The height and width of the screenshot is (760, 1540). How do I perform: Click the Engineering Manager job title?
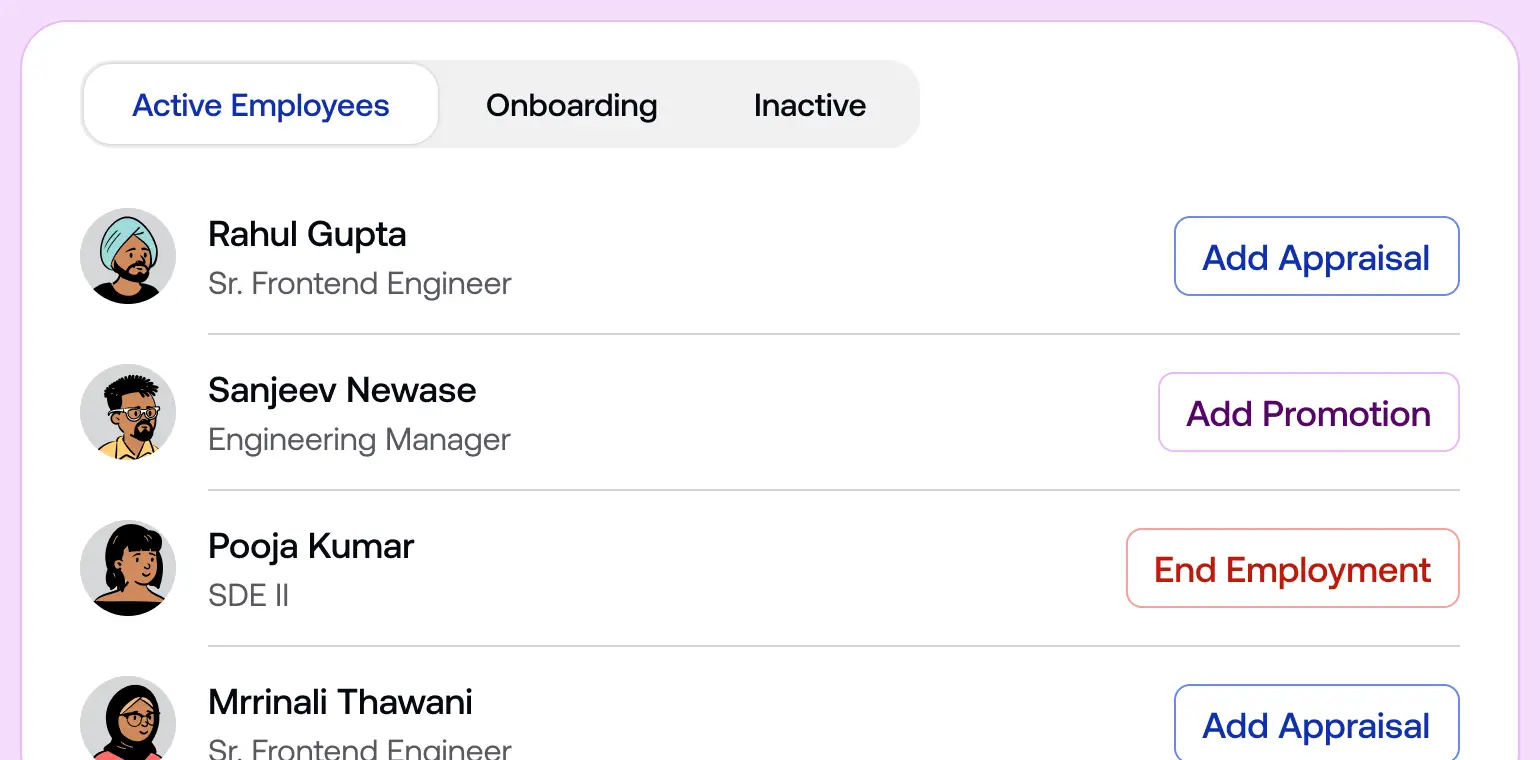coord(359,440)
